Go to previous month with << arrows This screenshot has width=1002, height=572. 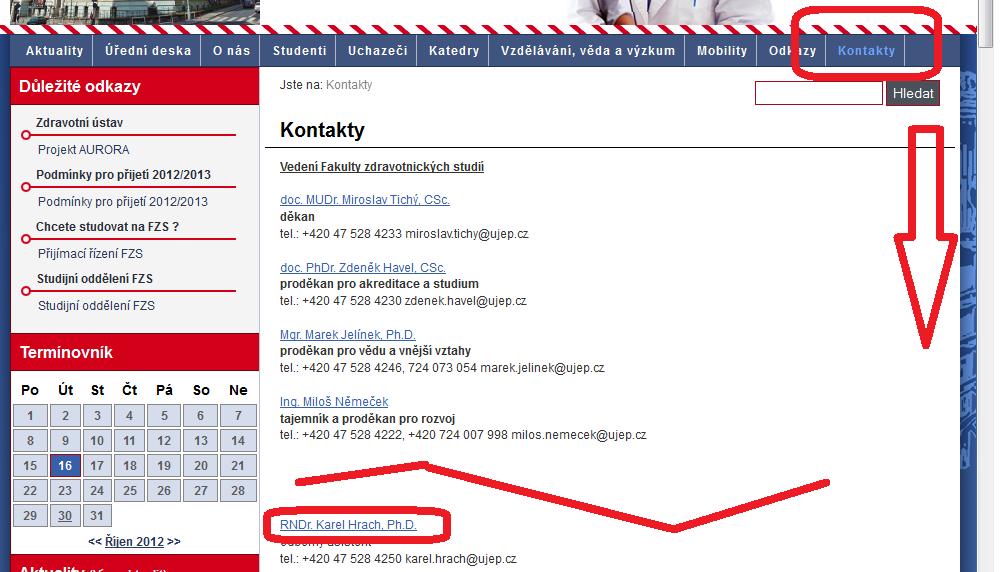tap(95, 542)
